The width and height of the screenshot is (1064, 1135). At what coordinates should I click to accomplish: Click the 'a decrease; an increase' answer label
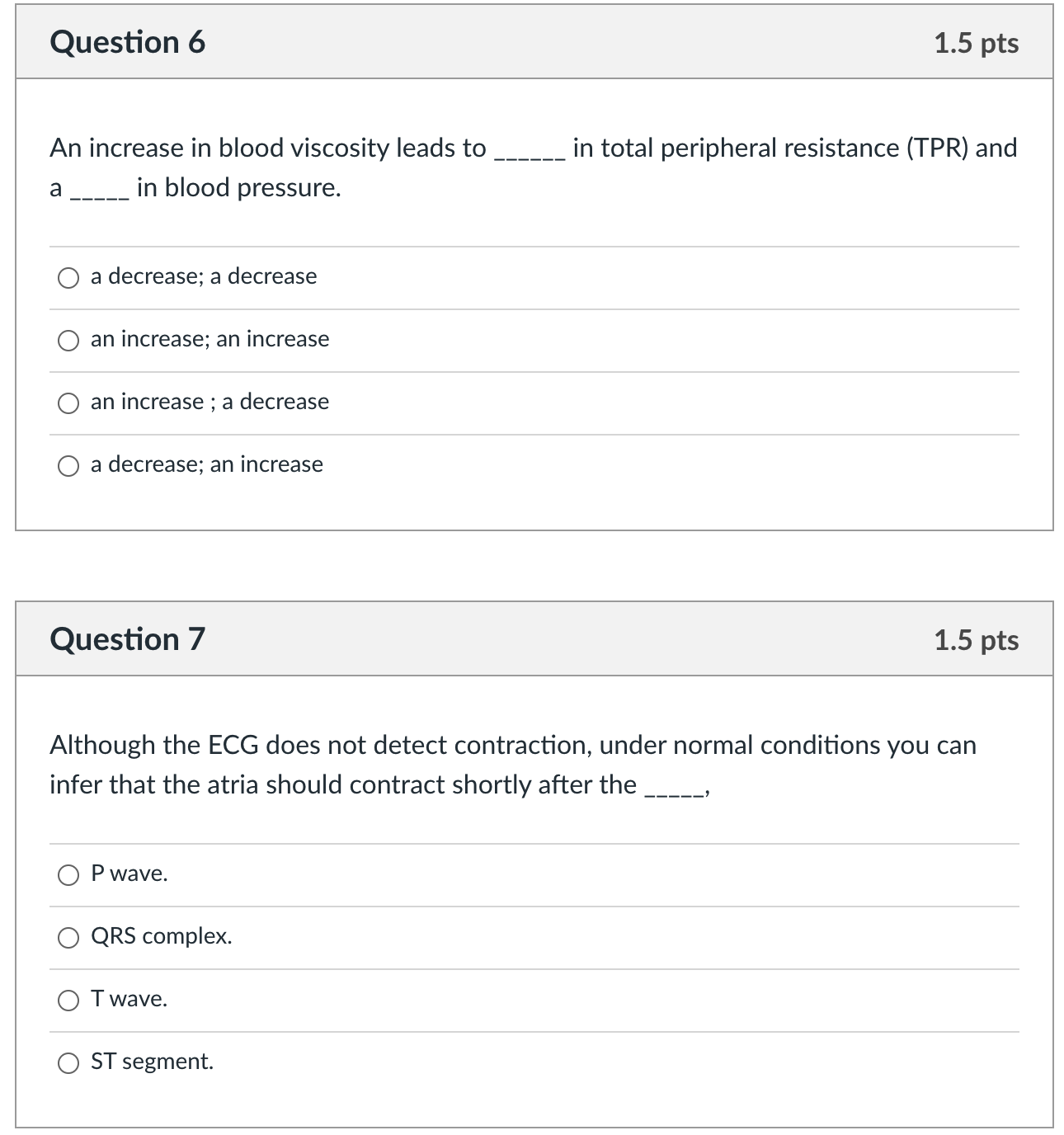click(x=207, y=464)
